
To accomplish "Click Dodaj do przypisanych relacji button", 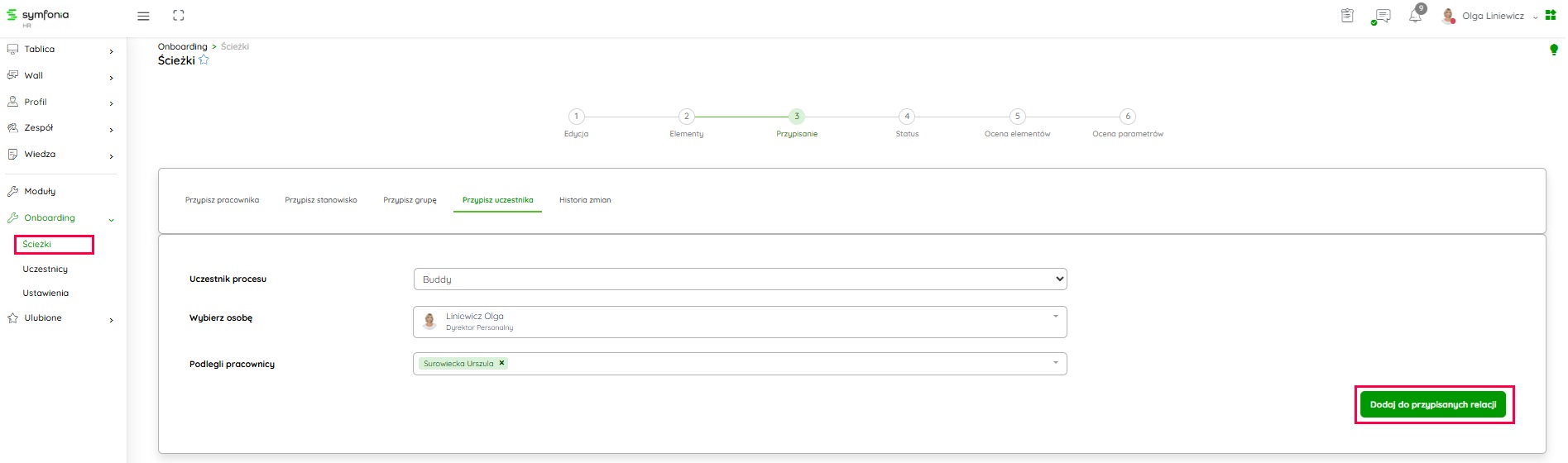I will [x=1432, y=405].
